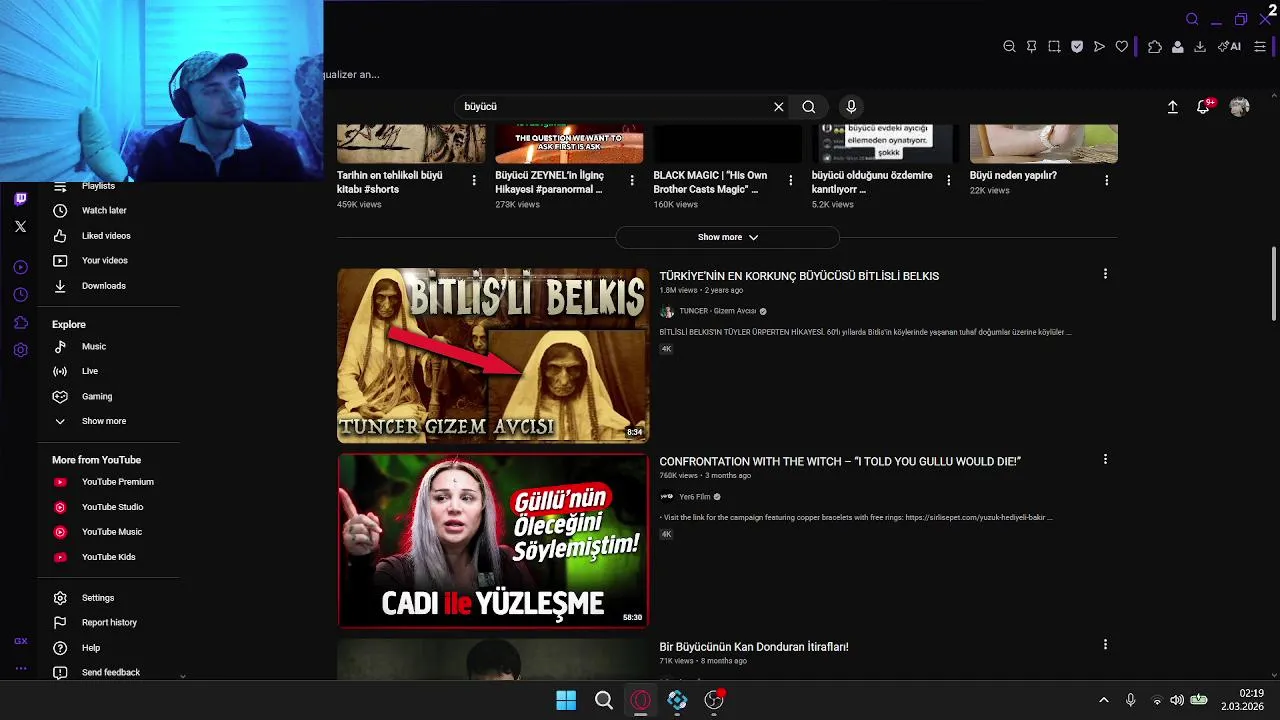Open extensions cube icon in Opera sidebar
Screen dimensions: 1280x720
20,323
